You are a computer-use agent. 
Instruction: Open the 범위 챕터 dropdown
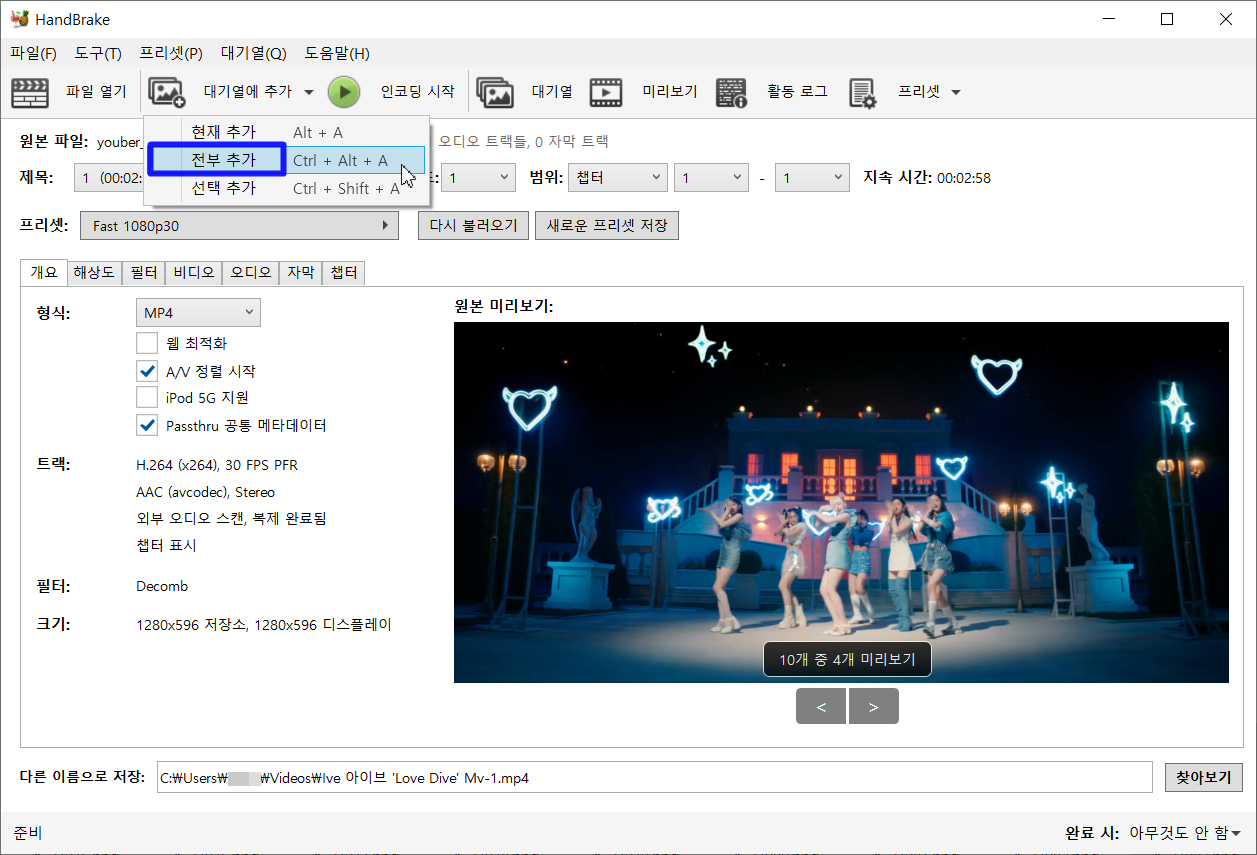617,178
